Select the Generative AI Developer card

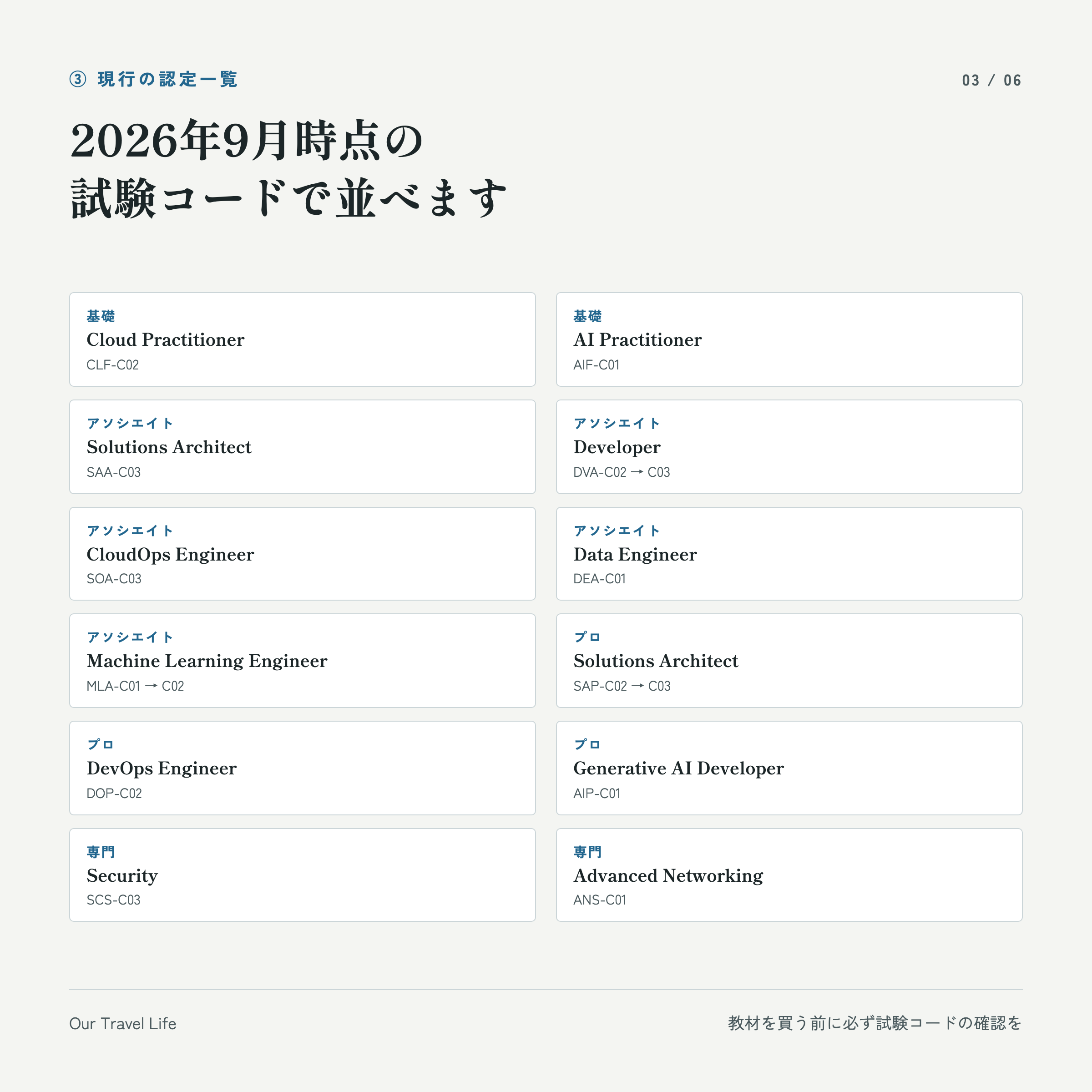point(789,768)
